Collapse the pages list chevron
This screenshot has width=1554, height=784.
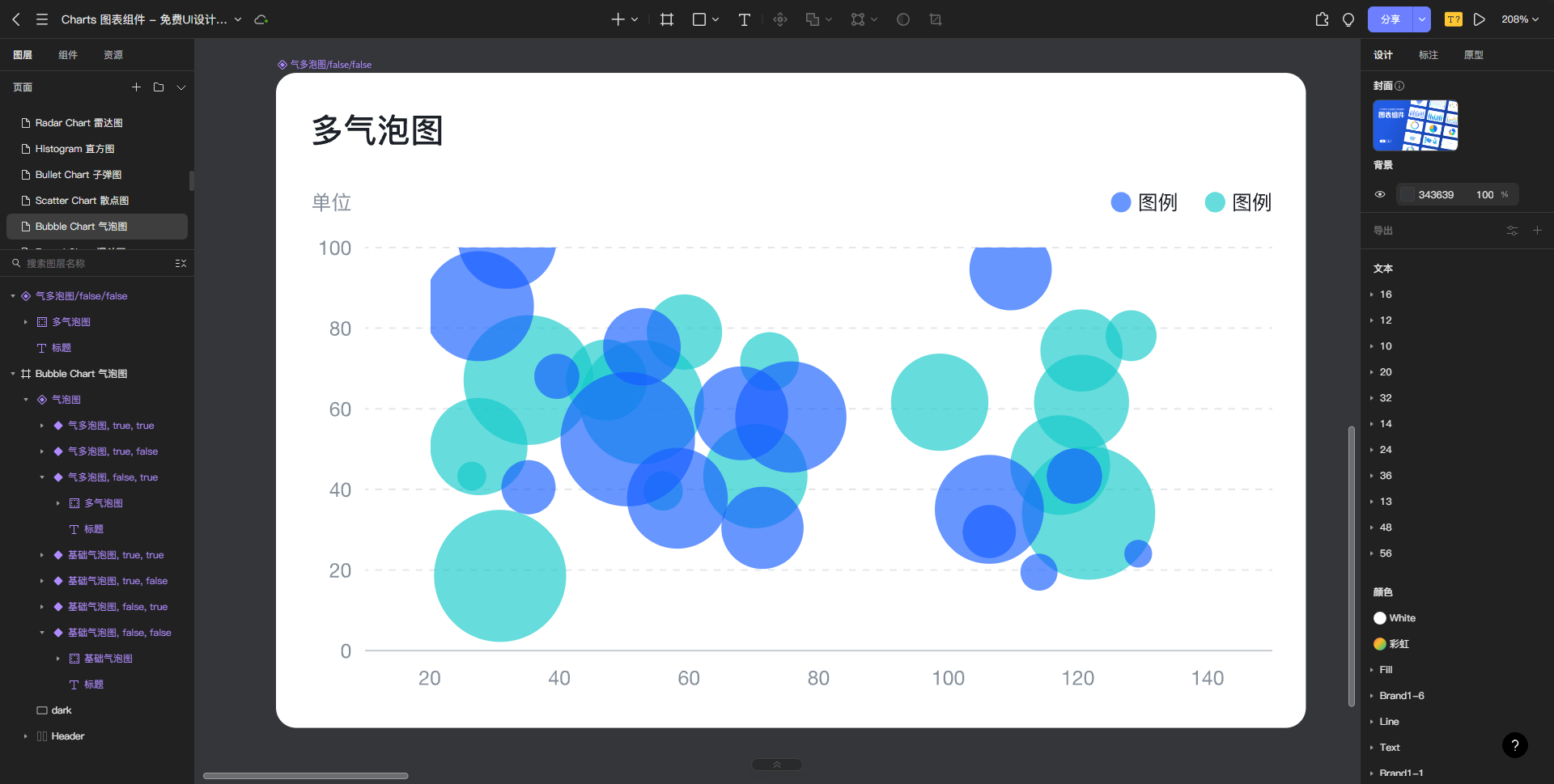[181, 87]
